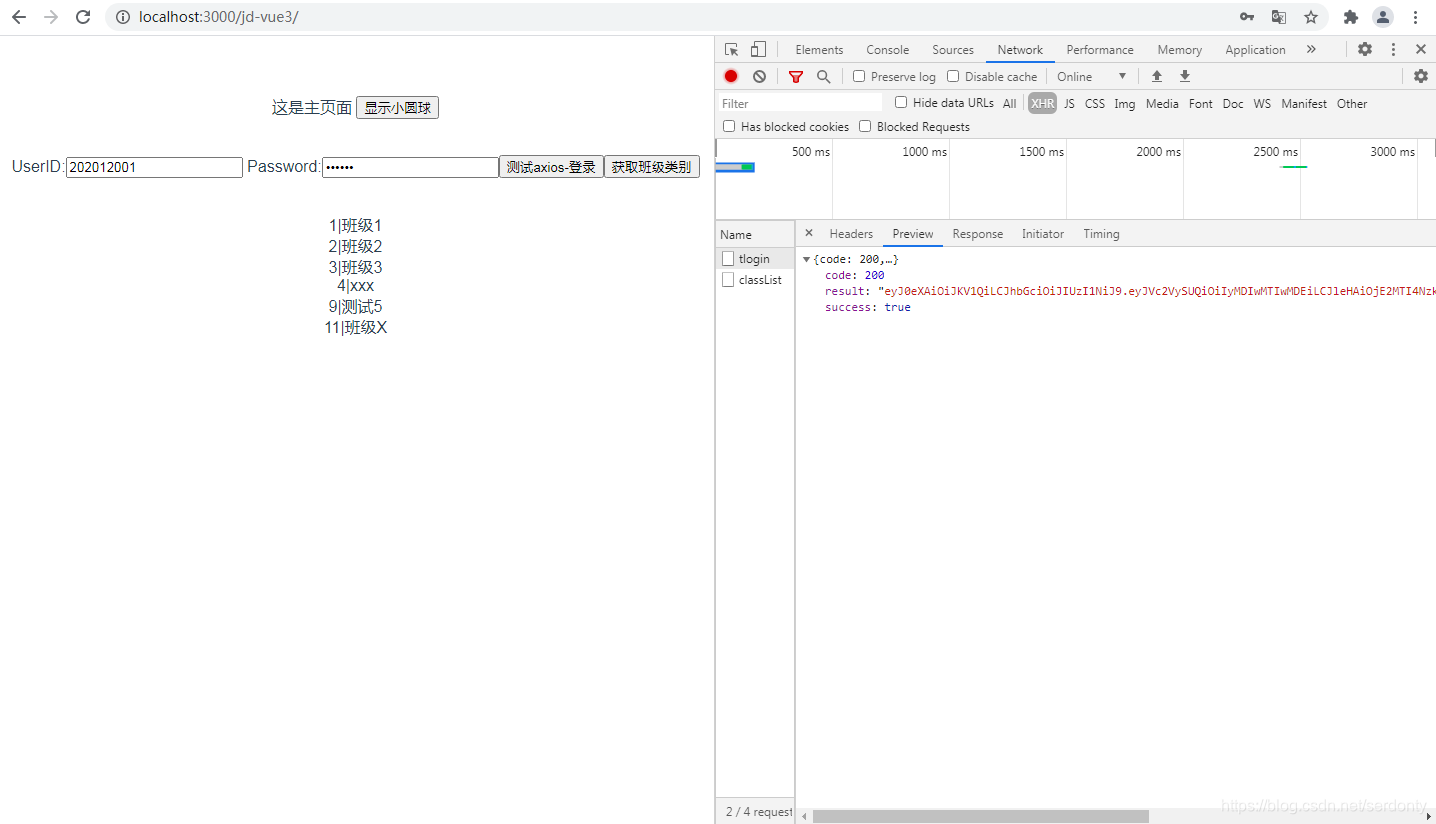Show more DevTools tabs chevron

click(x=1311, y=49)
